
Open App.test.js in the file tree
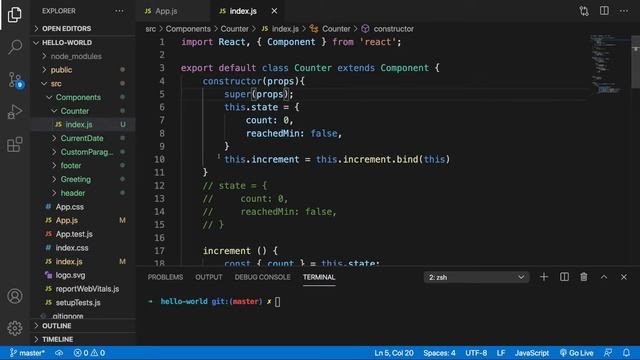[83, 234]
